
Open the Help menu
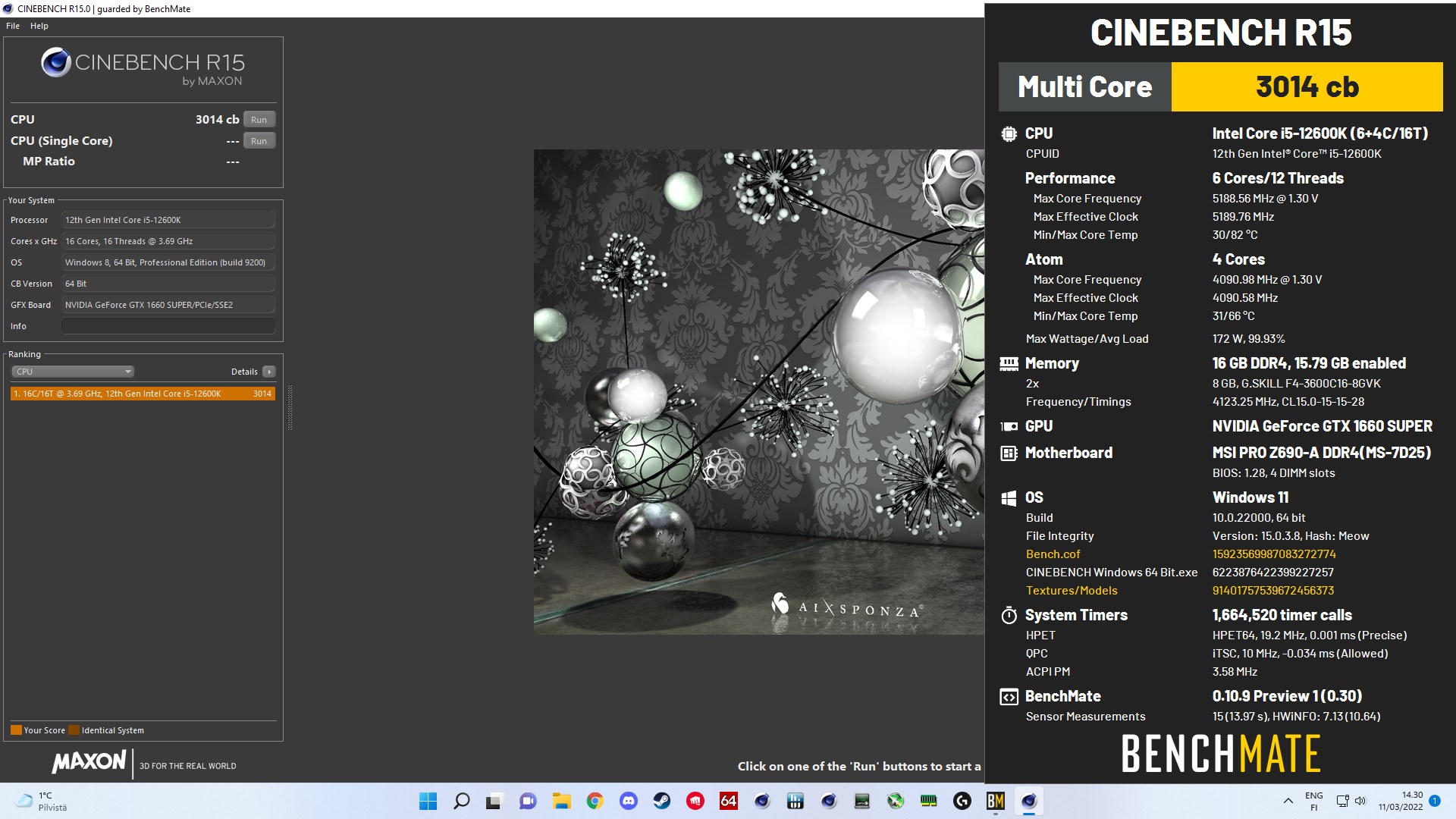pyautogui.click(x=39, y=26)
